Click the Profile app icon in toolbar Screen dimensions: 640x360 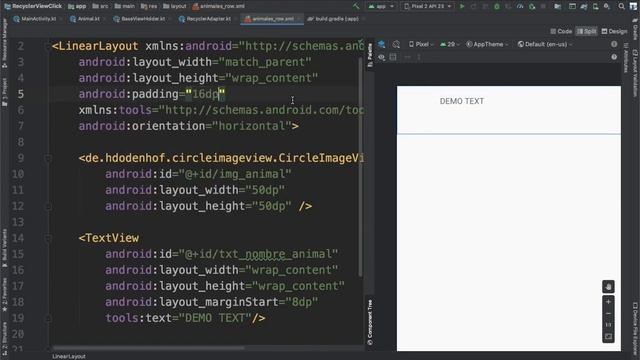pos(520,6)
